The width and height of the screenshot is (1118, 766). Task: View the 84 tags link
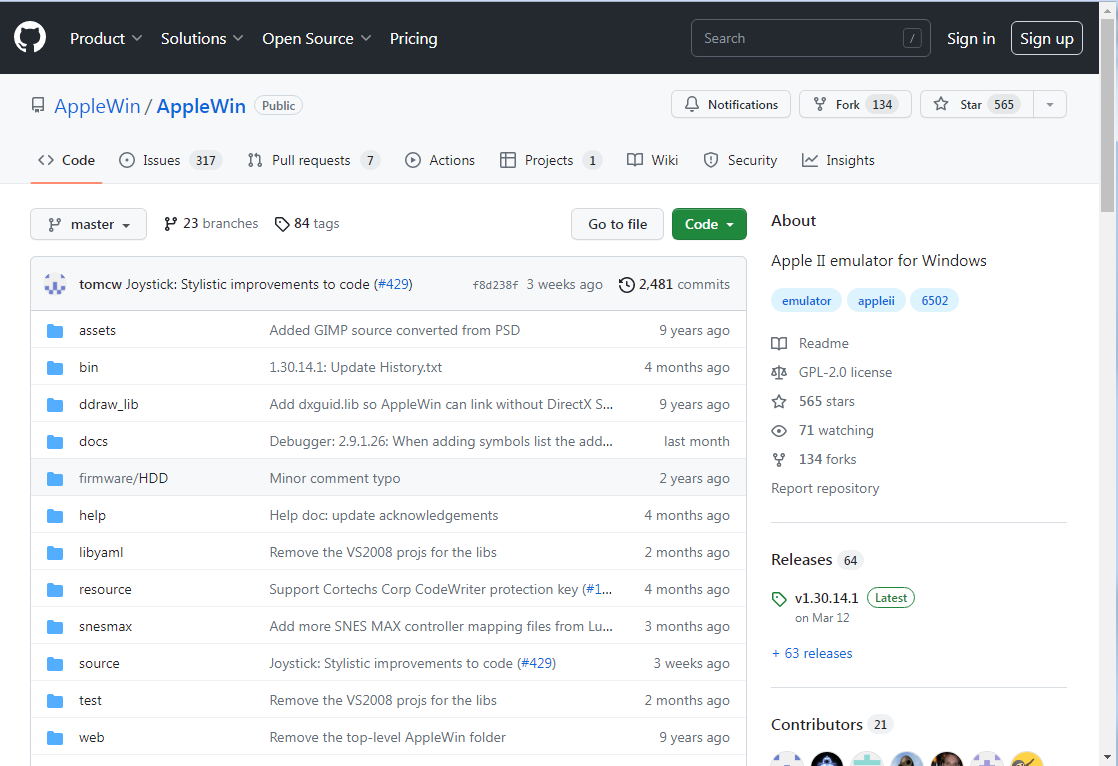[307, 224]
